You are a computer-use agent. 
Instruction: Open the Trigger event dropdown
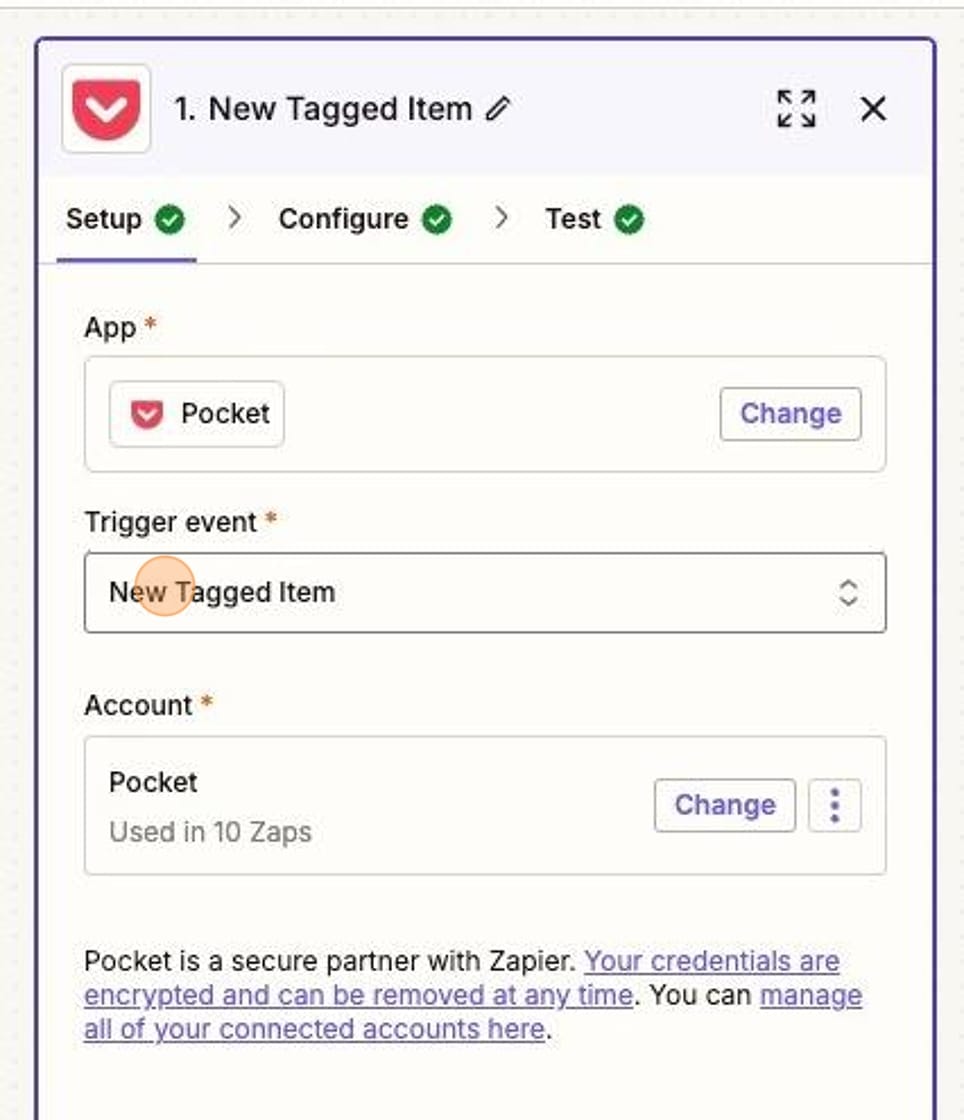coord(486,592)
